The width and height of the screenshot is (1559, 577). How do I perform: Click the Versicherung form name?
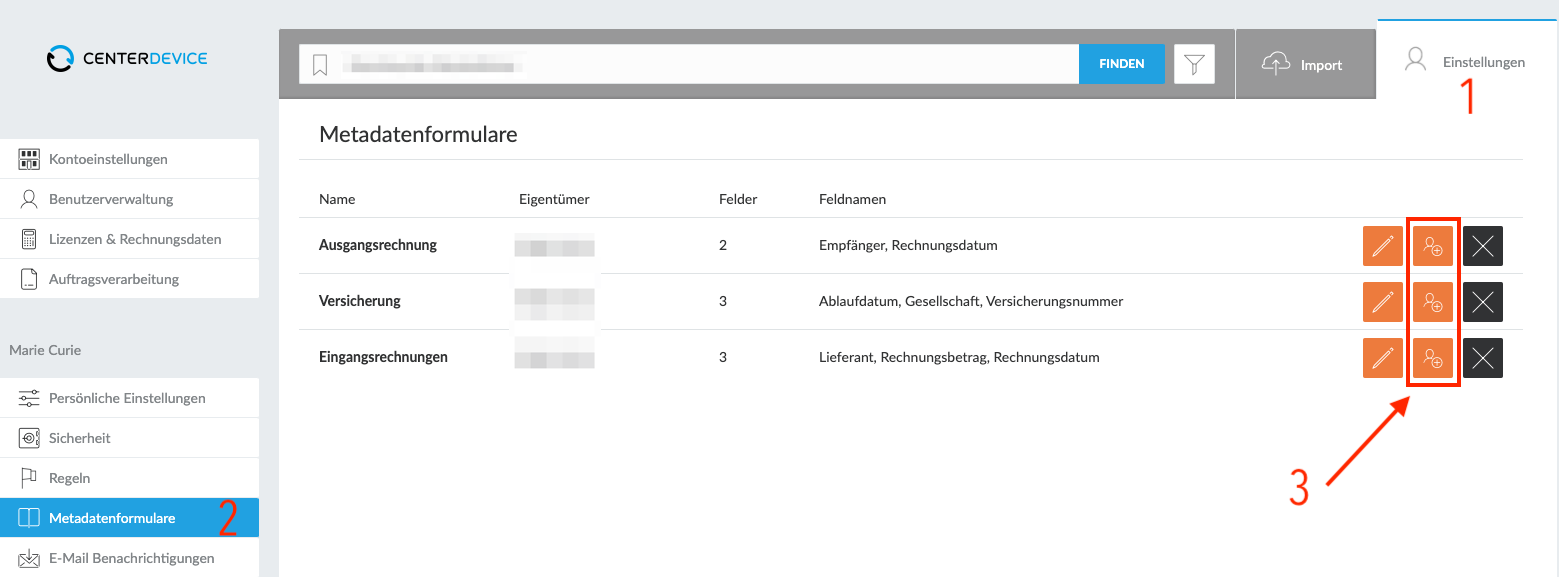click(x=360, y=301)
